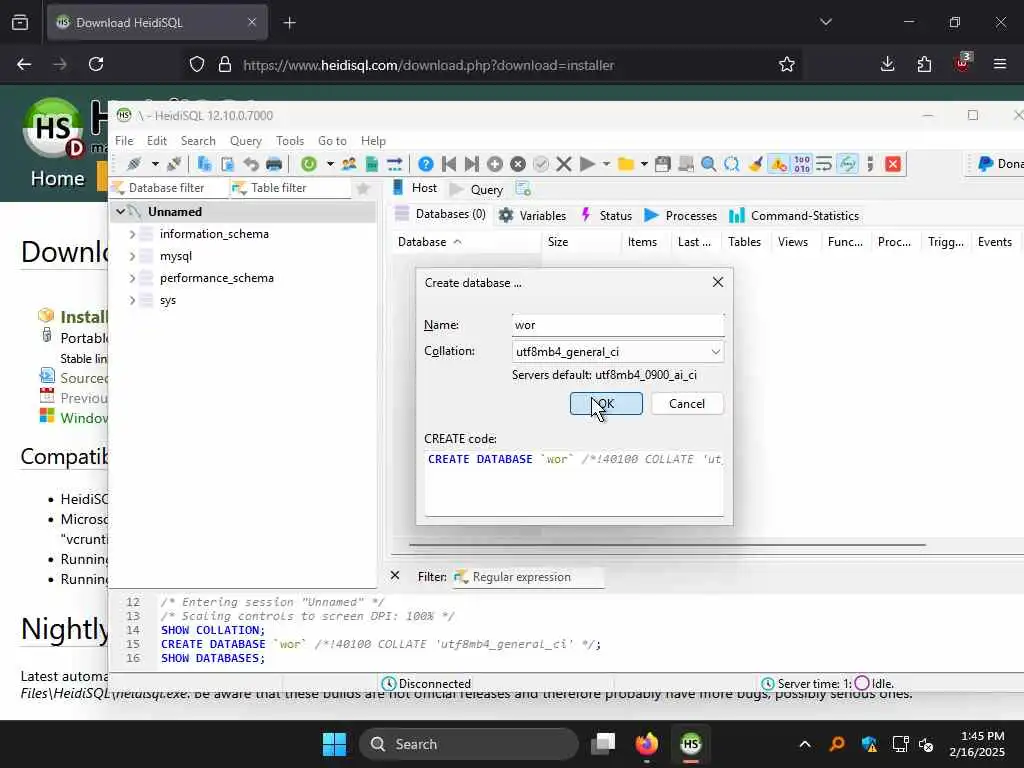This screenshot has width=1024, height=768.
Task: Open the File menu
Action: 124,141
